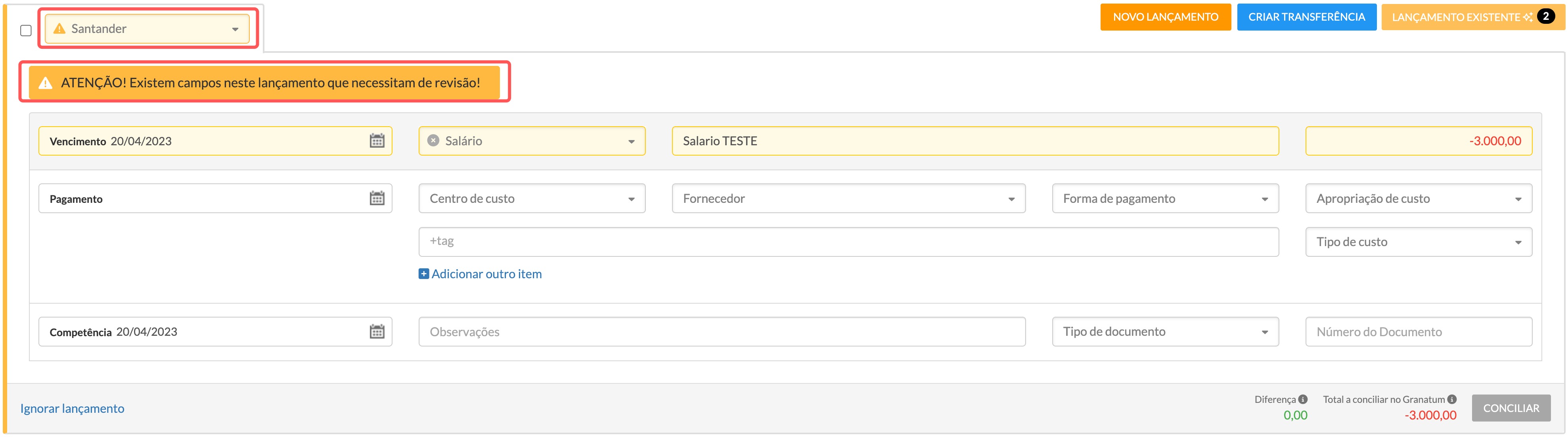The height and width of the screenshot is (437, 1568).
Task: Open the Apropriação de custo dropdown
Action: (1418, 198)
